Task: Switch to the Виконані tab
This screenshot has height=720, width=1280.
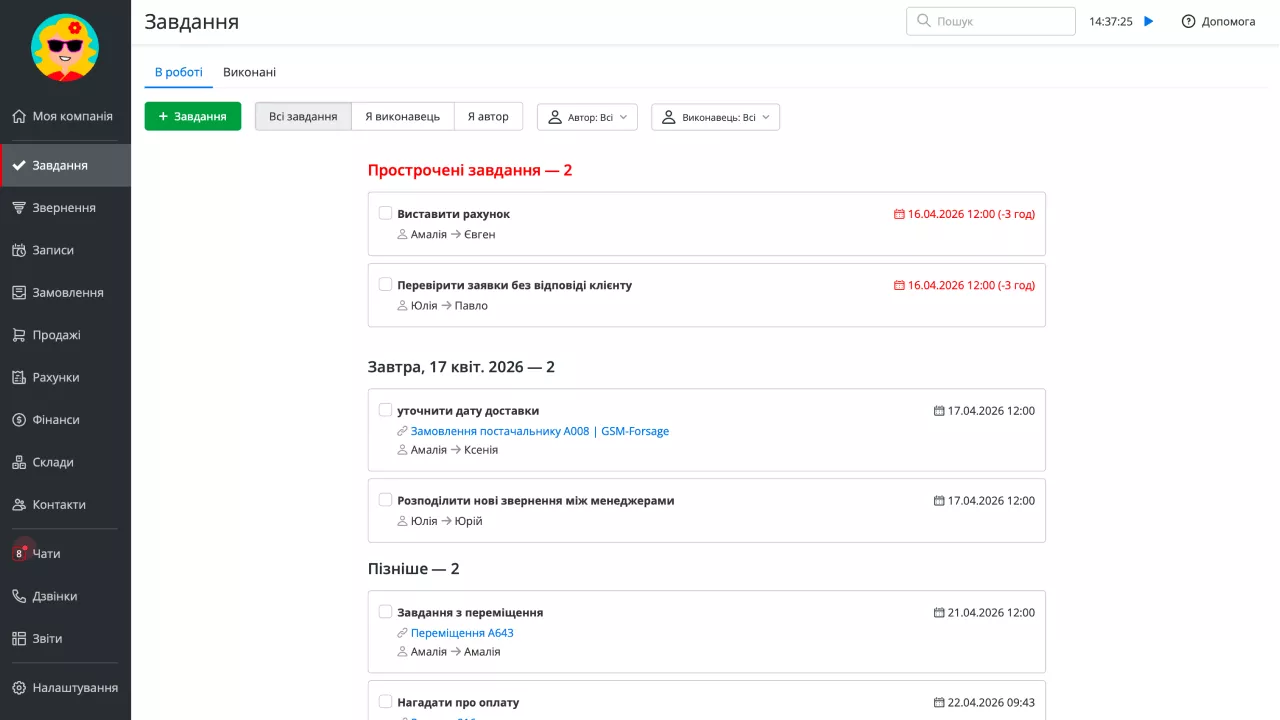Action: tap(249, 72)
